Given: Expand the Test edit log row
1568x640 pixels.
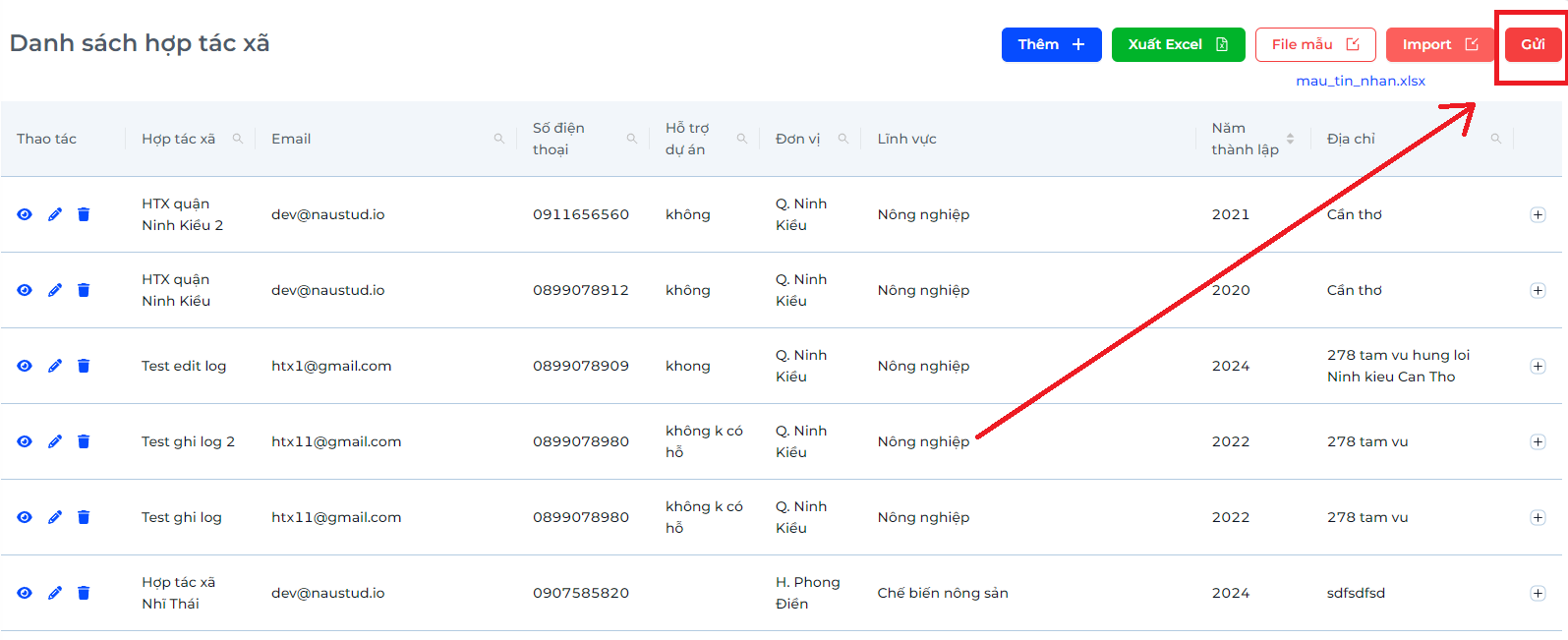Looking at the screenshot, I should [1538, 366].
